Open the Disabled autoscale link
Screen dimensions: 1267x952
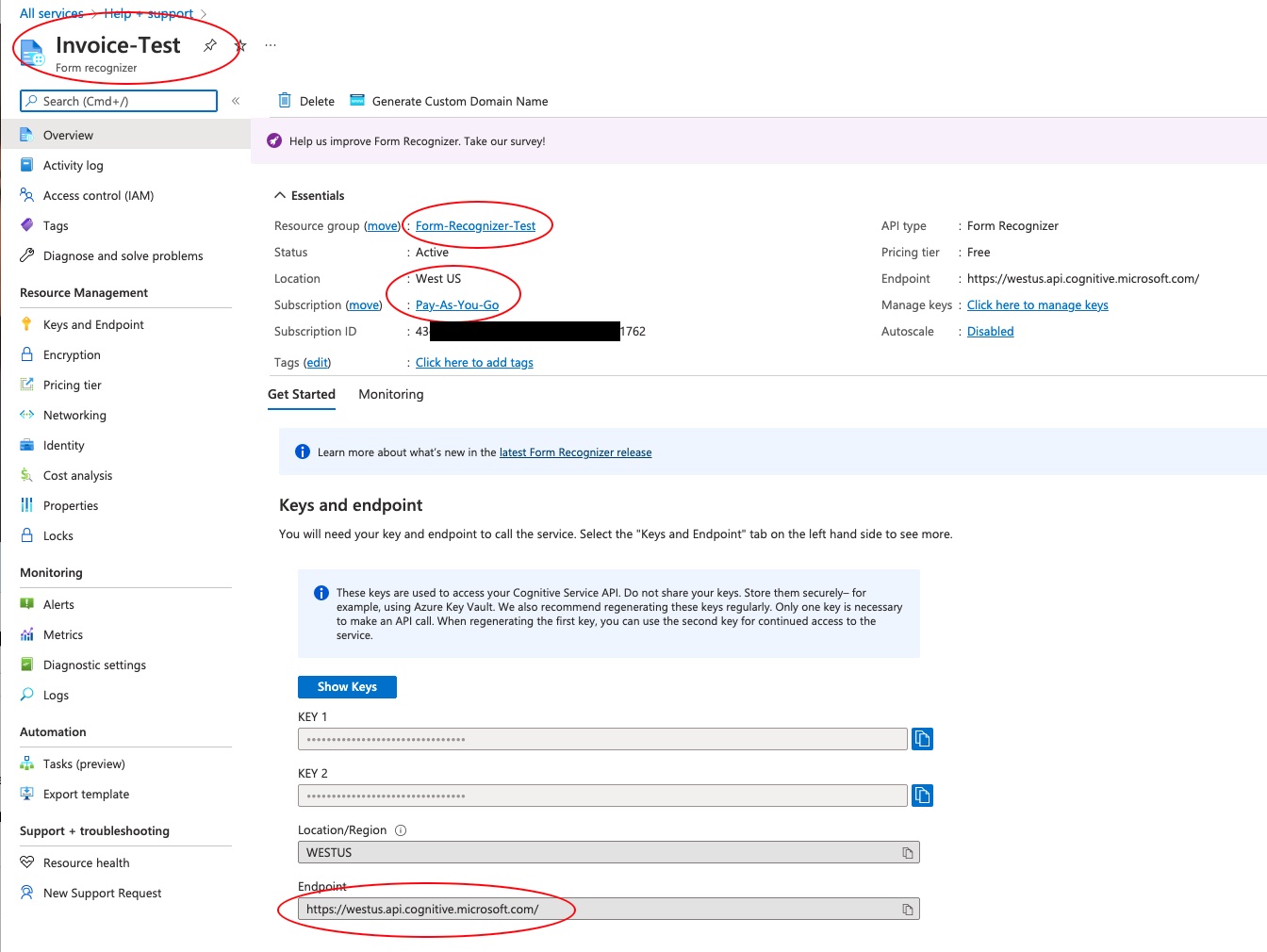(991, 332)
